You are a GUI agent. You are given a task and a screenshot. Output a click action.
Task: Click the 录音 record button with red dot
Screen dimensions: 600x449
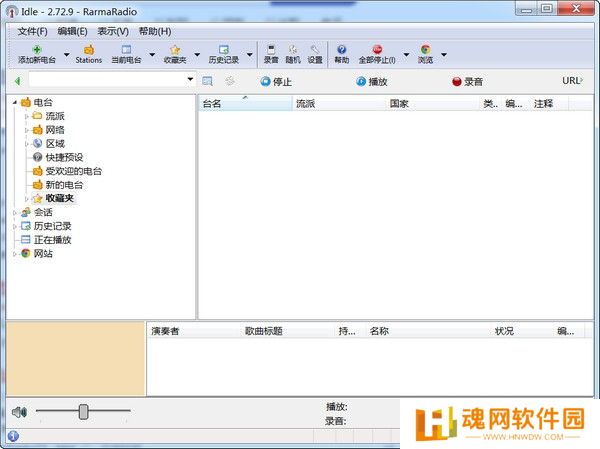pos(467,82)
